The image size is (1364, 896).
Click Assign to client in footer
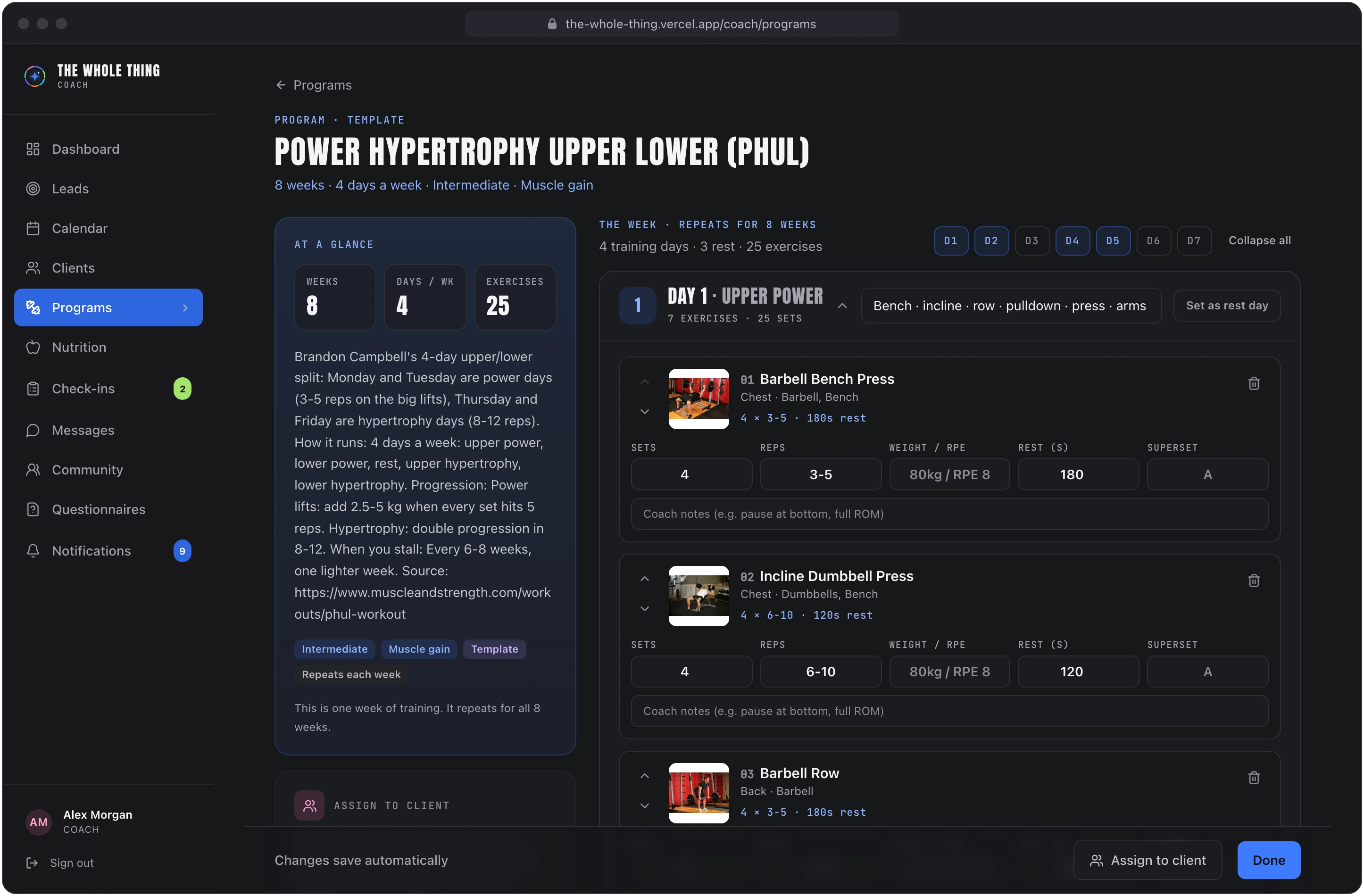point(1148,860)
